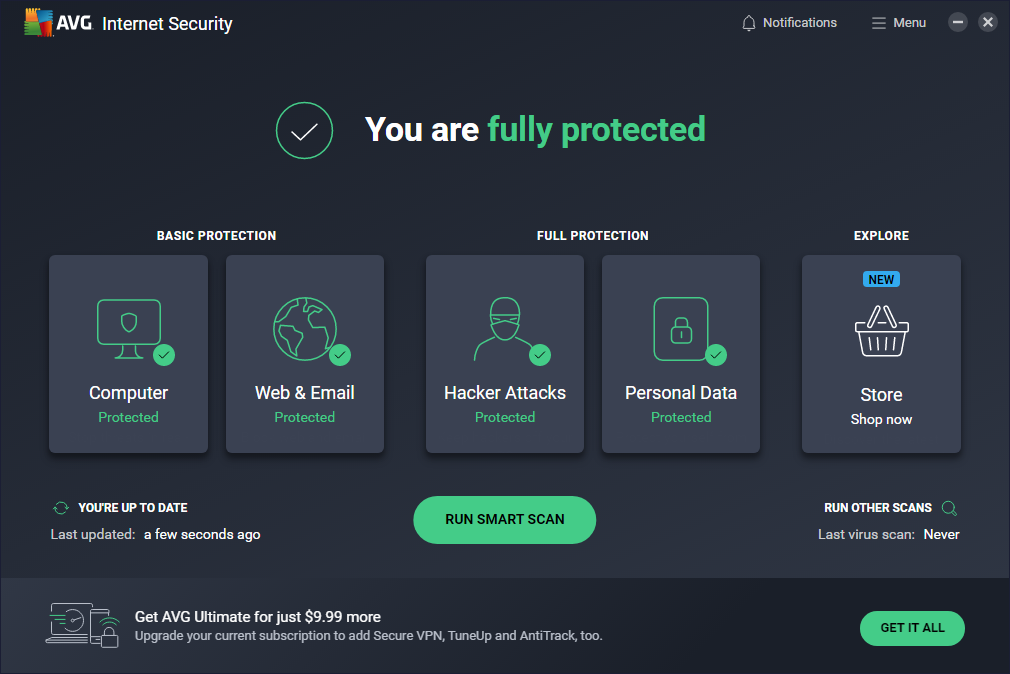Click the refresh update icon
The height and width of the screenshot is (674, 1010).
(61, 508)
